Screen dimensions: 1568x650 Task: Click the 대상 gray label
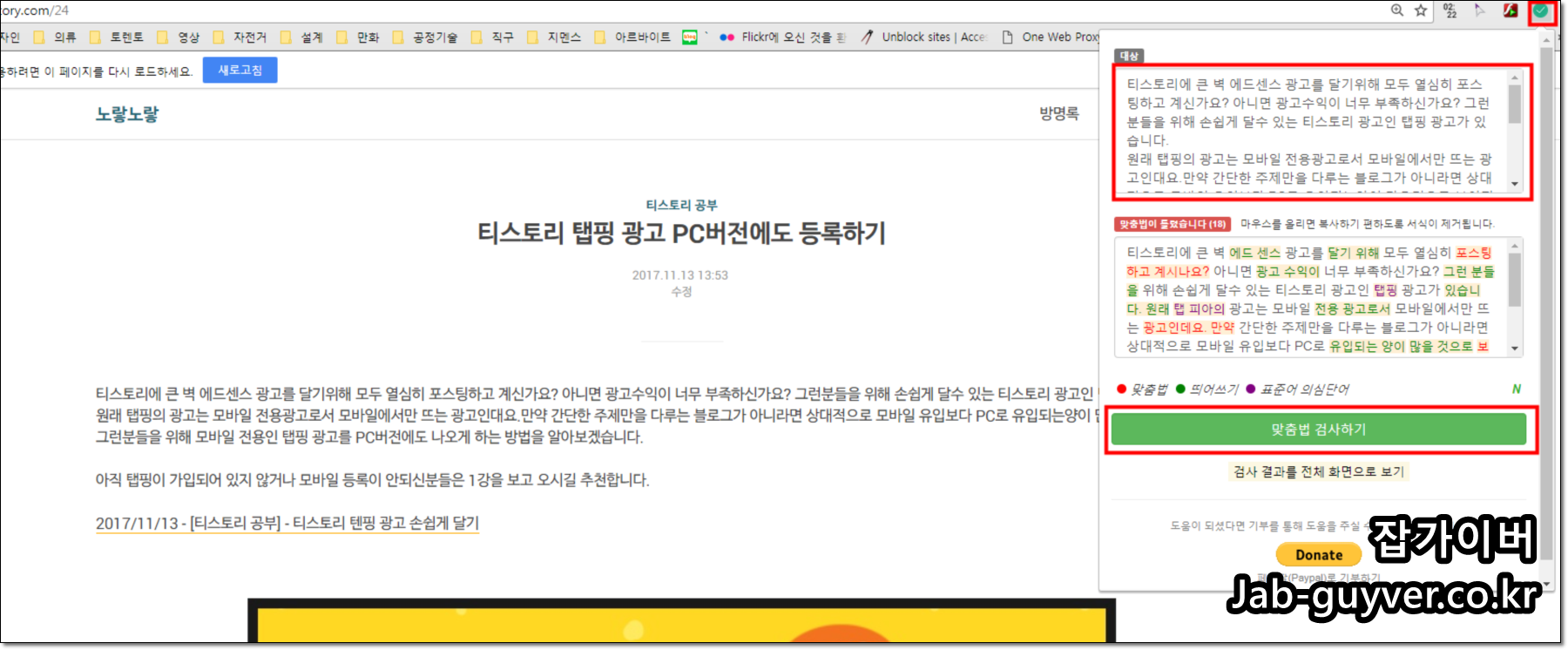[1129, 56]
